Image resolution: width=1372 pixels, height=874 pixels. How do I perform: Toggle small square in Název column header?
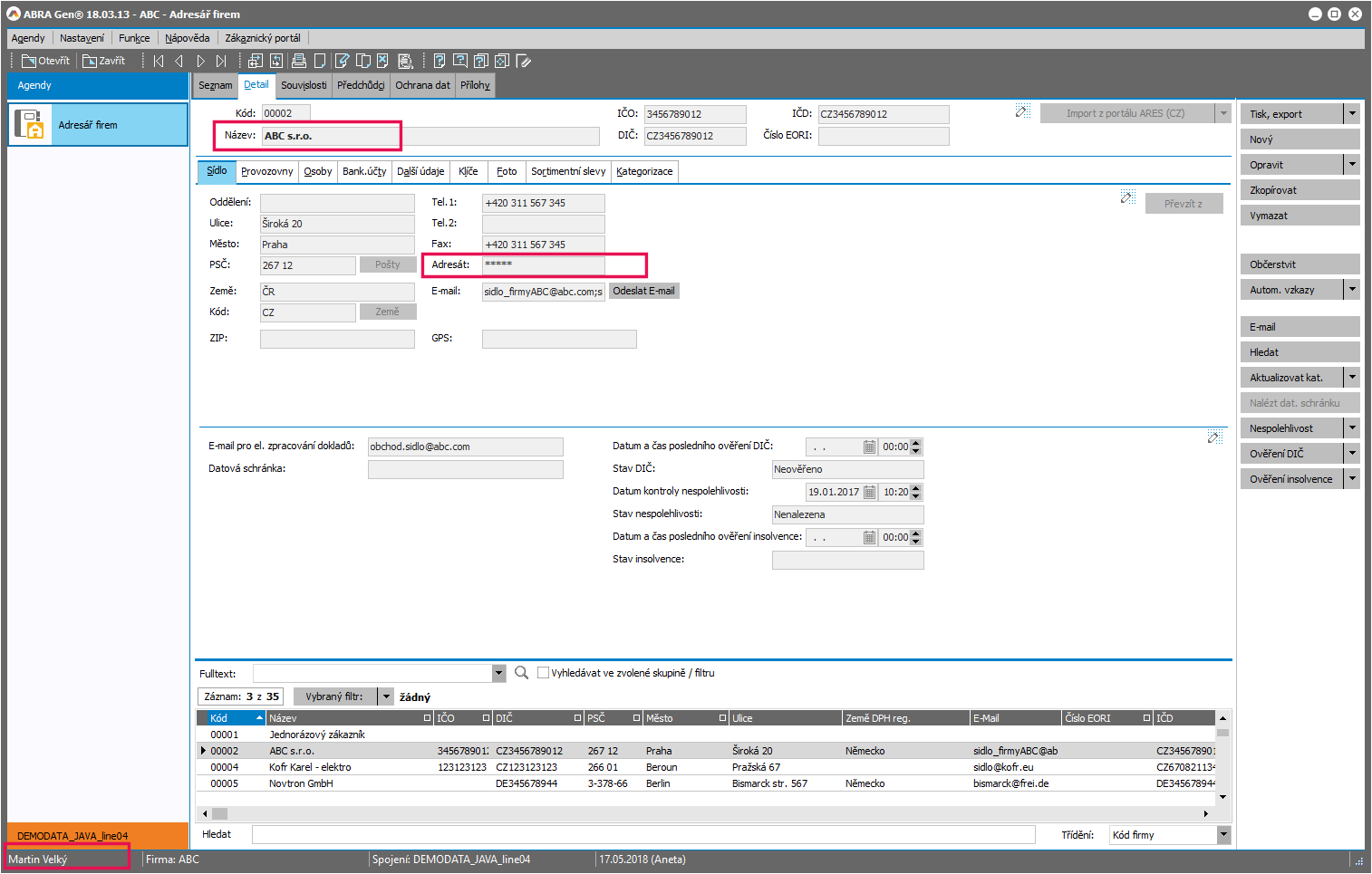(x=428, y=718)
